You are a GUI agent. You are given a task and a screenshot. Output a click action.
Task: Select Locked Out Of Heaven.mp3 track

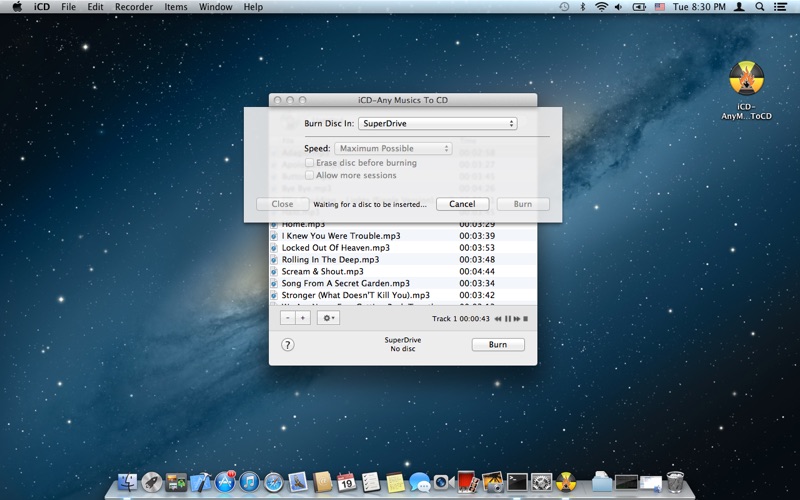tap(403, 247)
